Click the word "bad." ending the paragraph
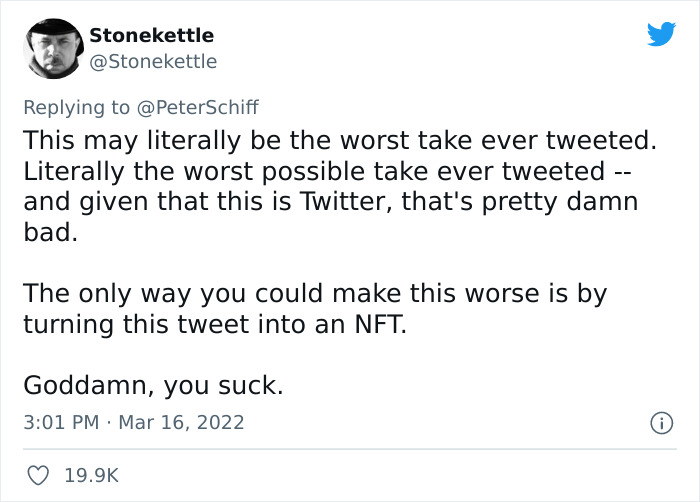 point(49,235)
